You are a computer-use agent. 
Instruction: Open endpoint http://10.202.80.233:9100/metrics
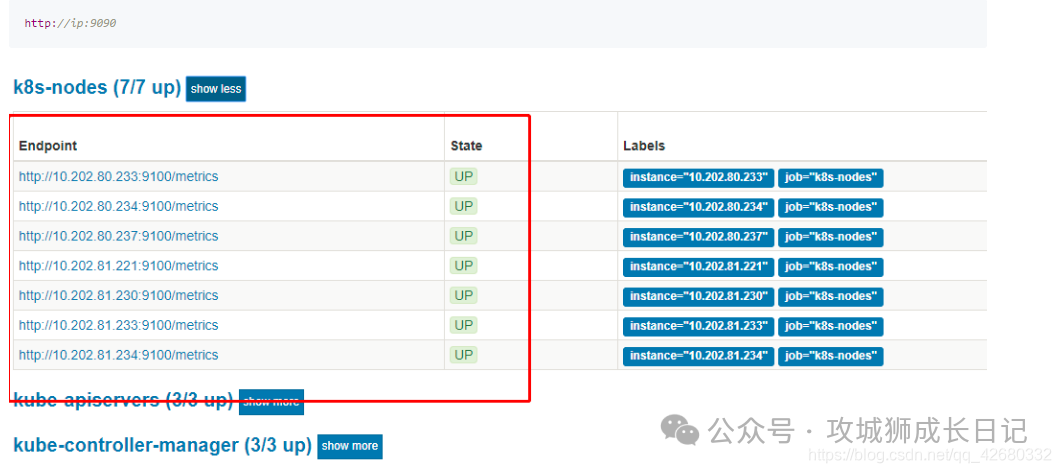pyautogui.click(x=118, y=177)
